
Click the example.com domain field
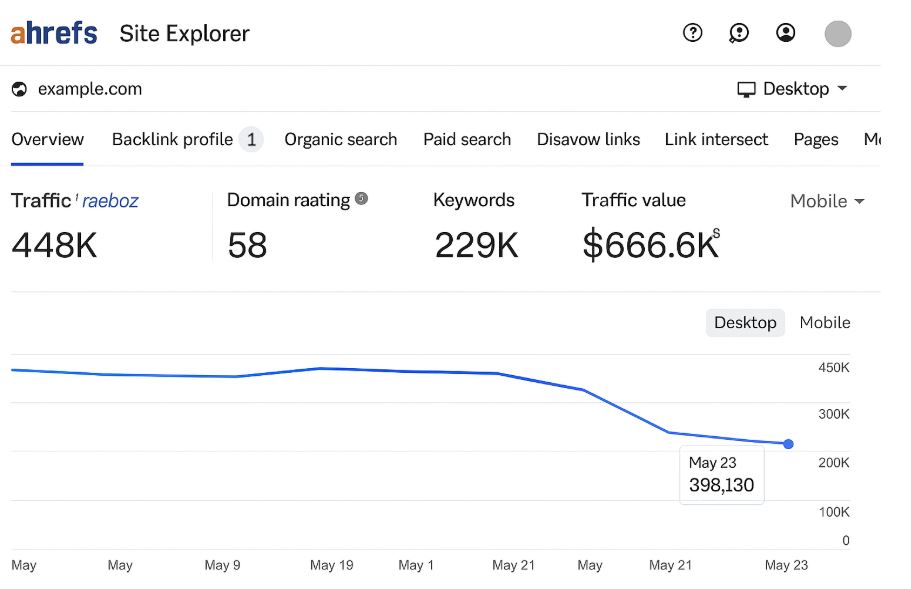point(89,89)
